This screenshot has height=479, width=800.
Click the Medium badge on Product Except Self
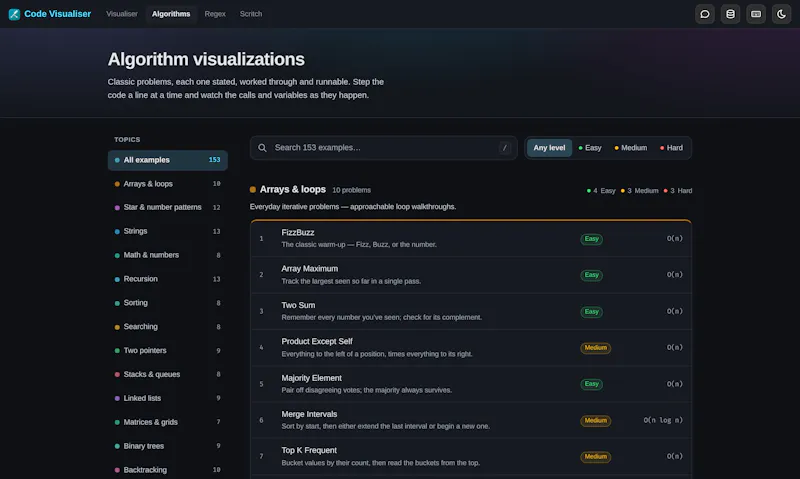[x=595, y=348]
